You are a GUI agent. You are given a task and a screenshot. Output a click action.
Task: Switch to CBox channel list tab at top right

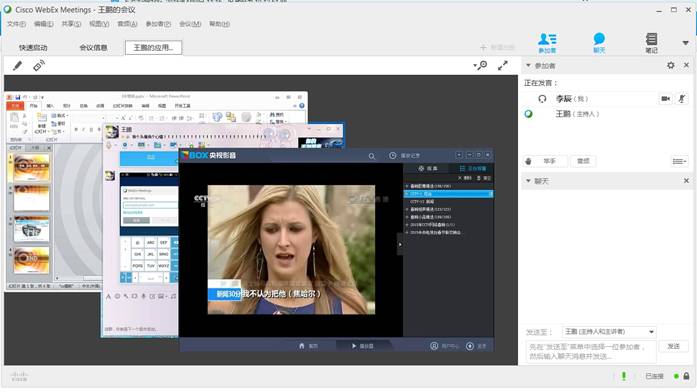[473, 168]
